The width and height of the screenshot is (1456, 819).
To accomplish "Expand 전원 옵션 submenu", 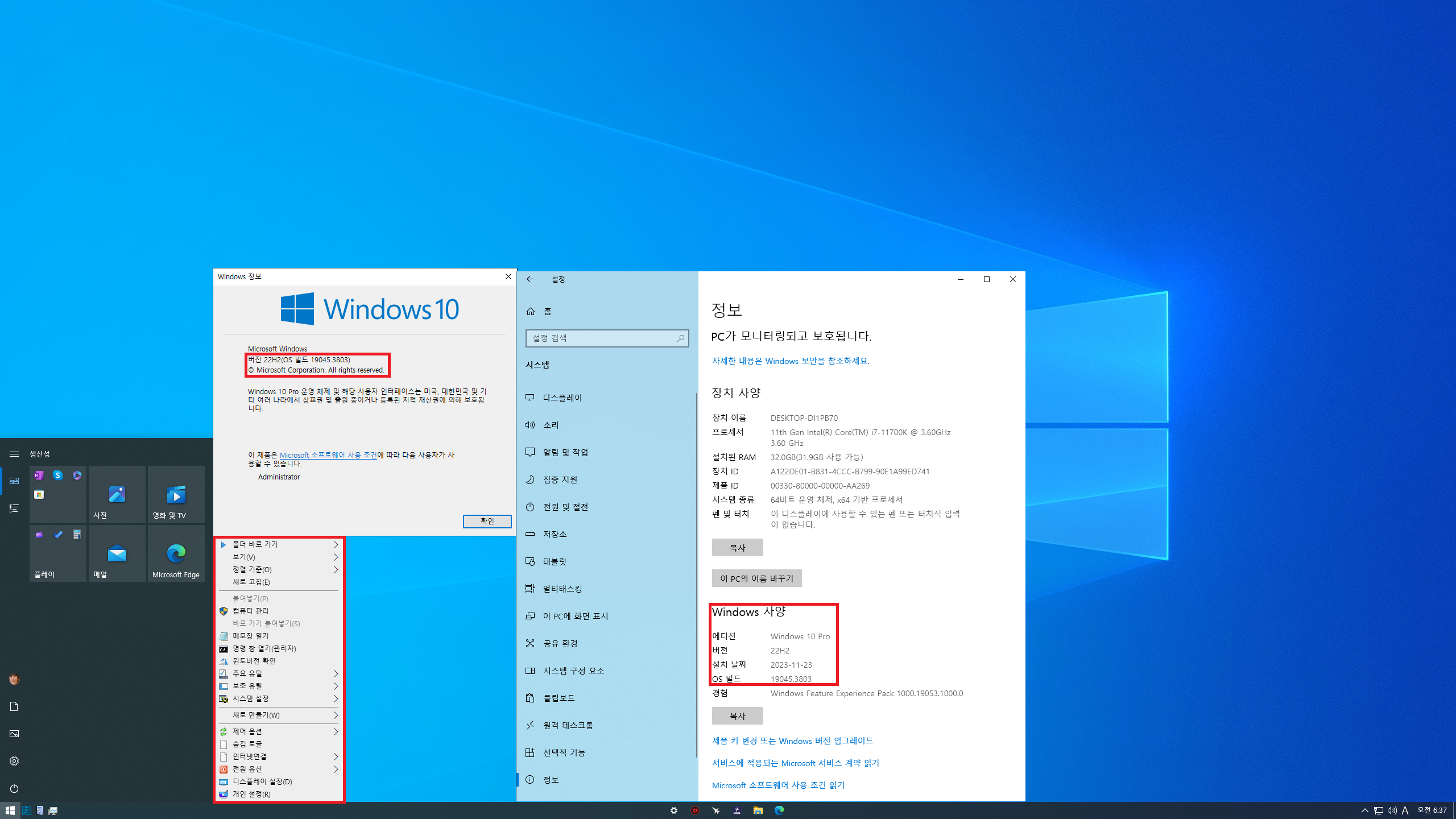I will (x=279, y=769).
